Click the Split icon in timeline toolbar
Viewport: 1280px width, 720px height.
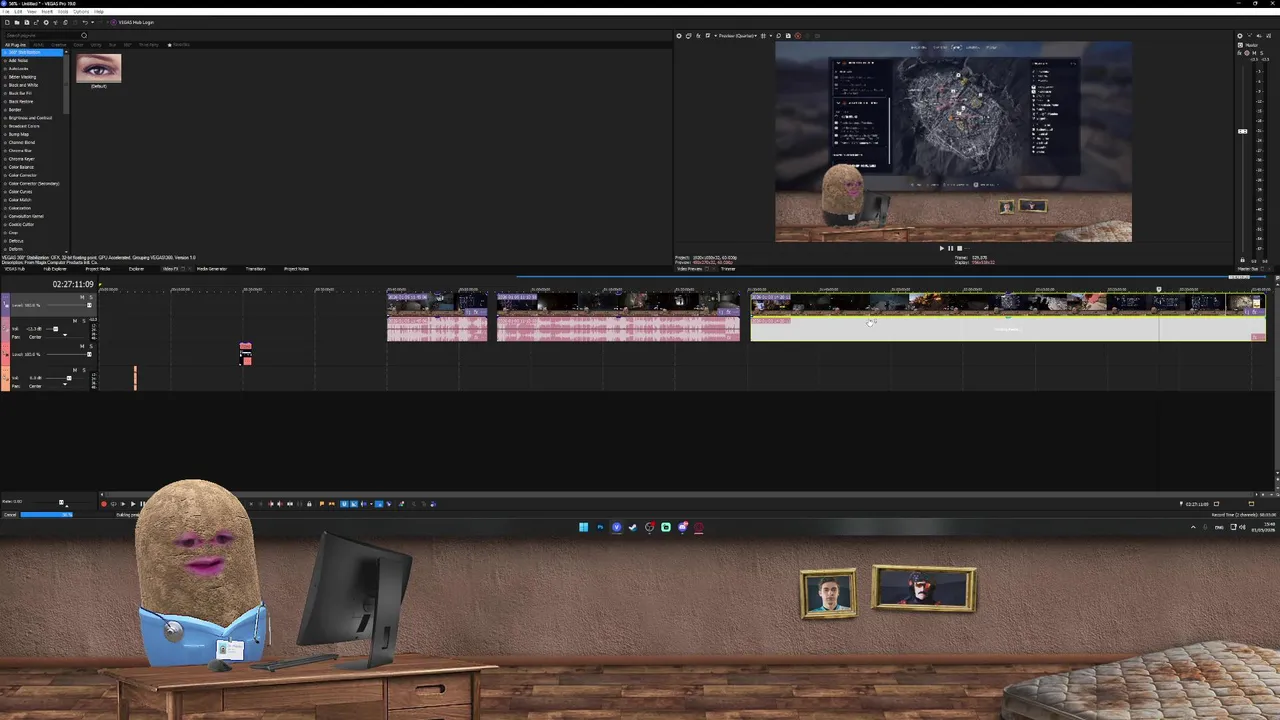290,504
